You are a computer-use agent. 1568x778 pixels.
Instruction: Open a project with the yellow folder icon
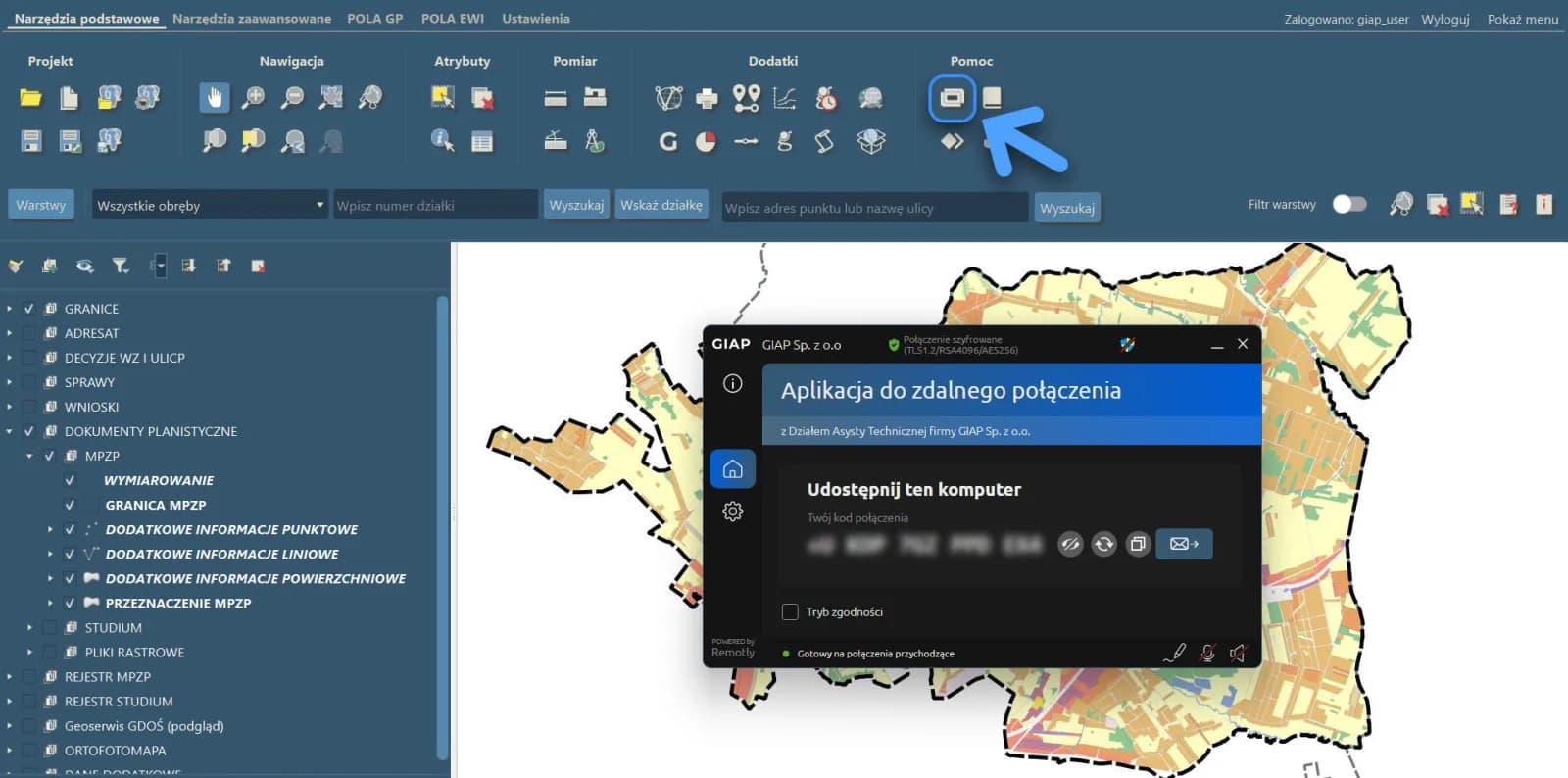[30, 97]
